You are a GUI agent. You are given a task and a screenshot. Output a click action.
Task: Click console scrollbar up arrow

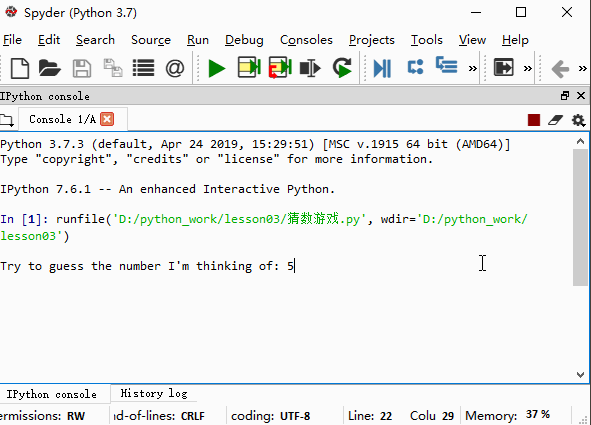pos(580,142)
